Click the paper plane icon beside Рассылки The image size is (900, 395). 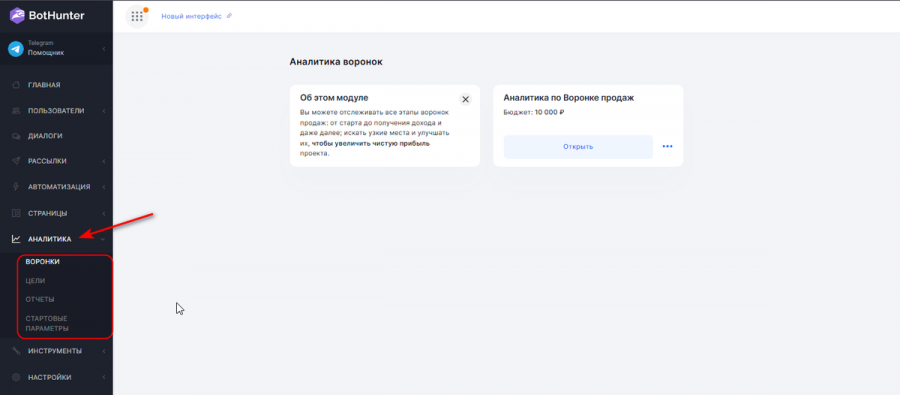point(16,161)
